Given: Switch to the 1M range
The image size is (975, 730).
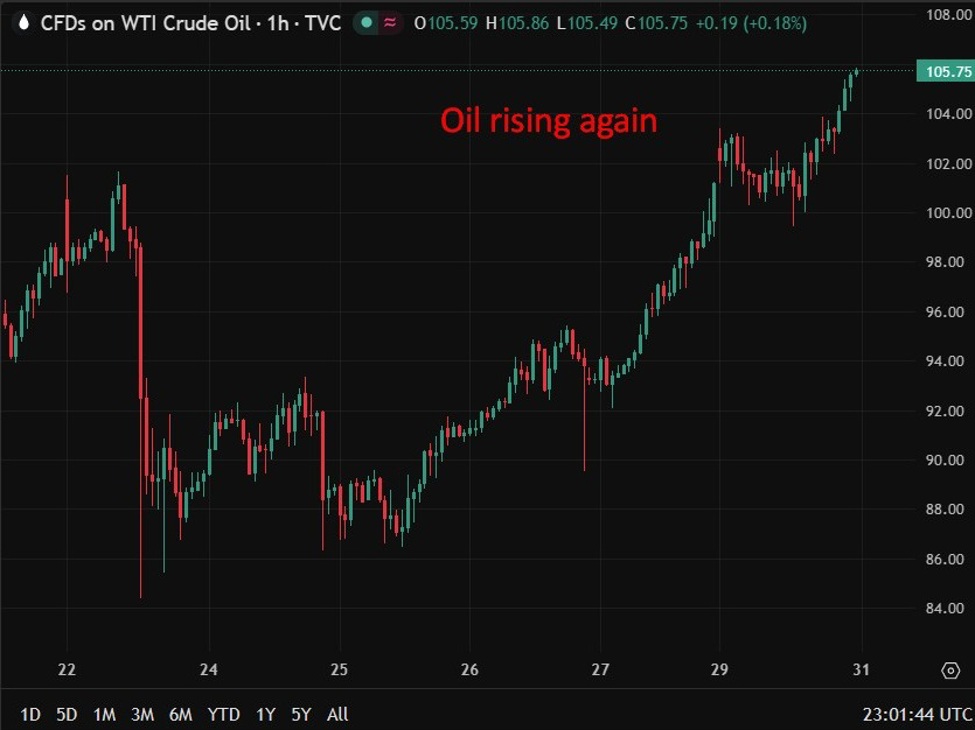Looking at the screenshot, I should click(104, 714).
